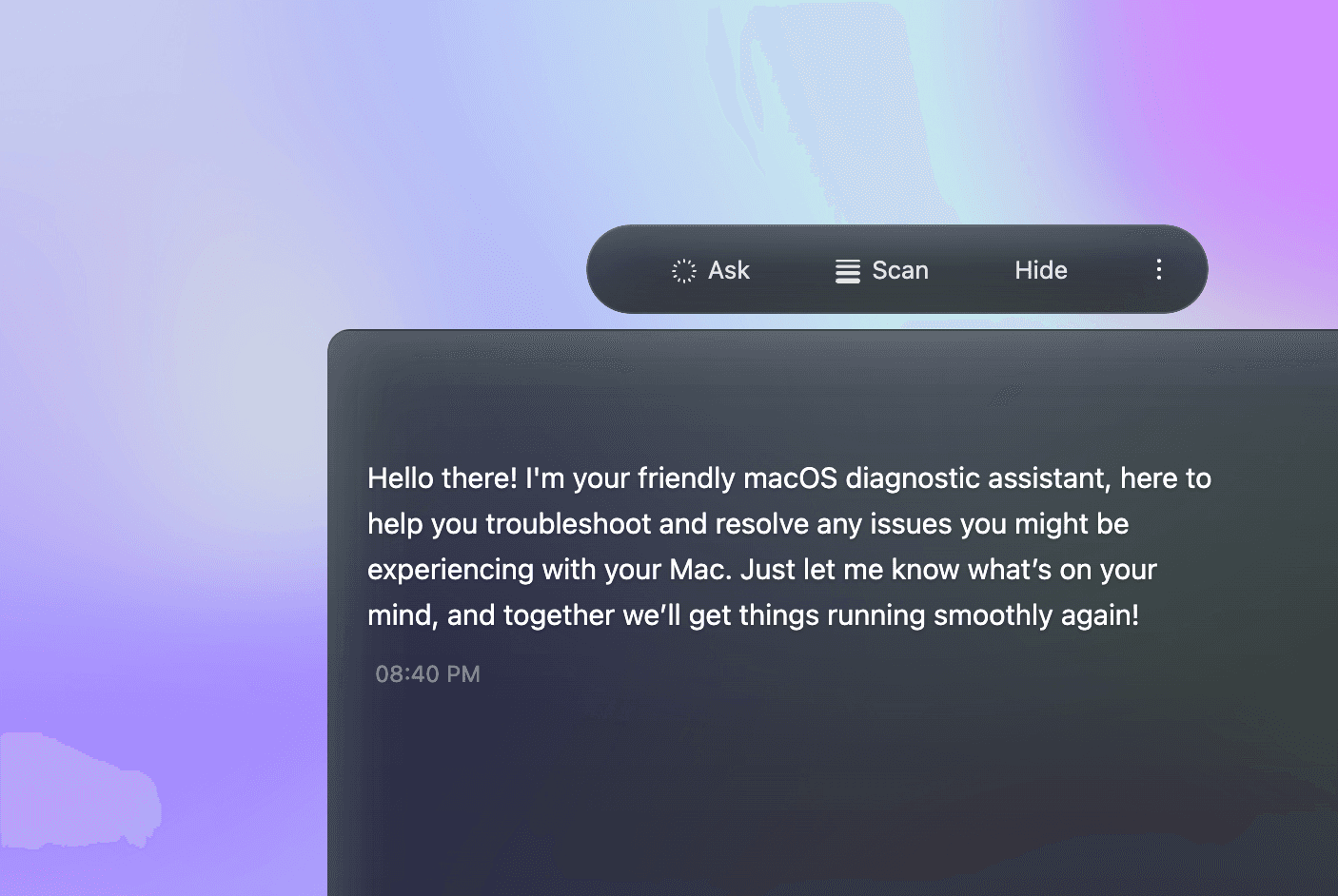The image size is (1338, 896).
Task: Click the "Hello there!" greeting text
Action: tap(443, 478)
